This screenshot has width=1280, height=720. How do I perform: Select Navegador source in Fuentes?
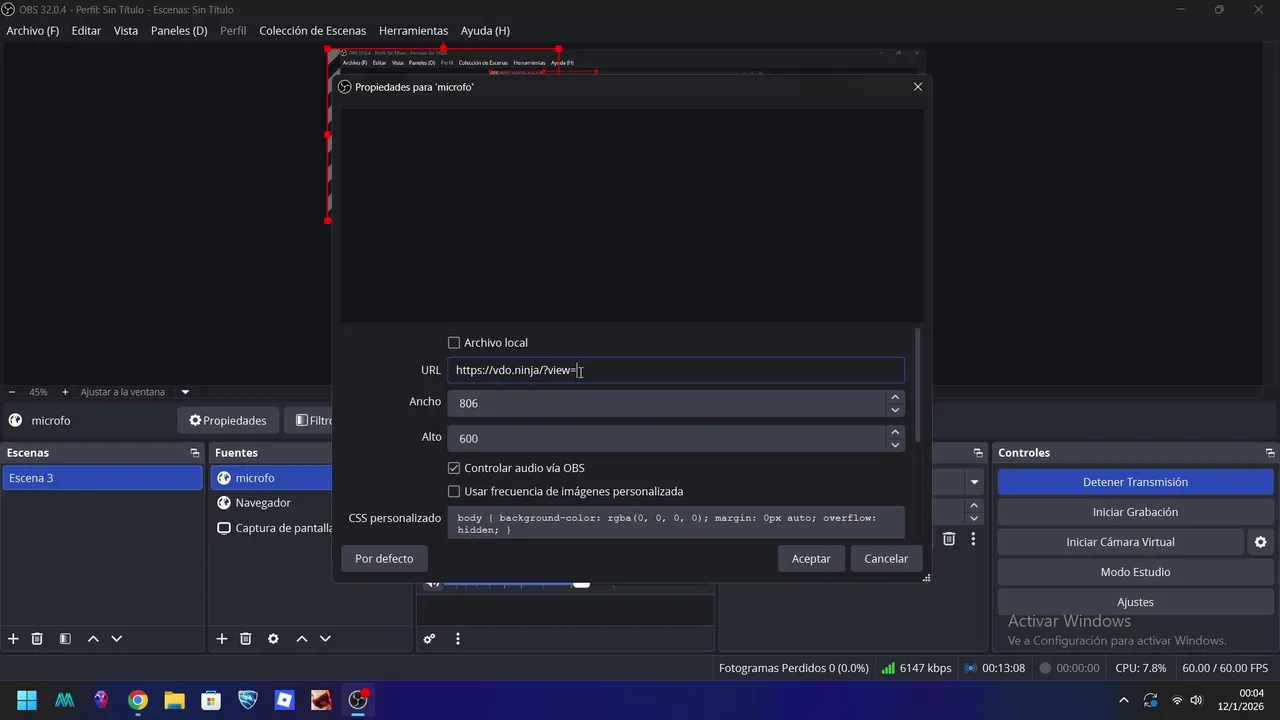272,503
